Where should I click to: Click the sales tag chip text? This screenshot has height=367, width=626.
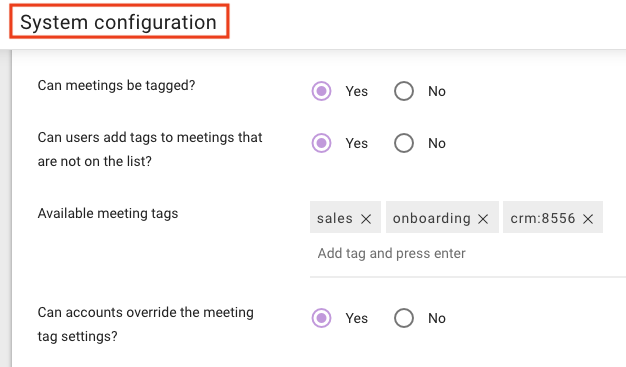(x=335, y=218)
